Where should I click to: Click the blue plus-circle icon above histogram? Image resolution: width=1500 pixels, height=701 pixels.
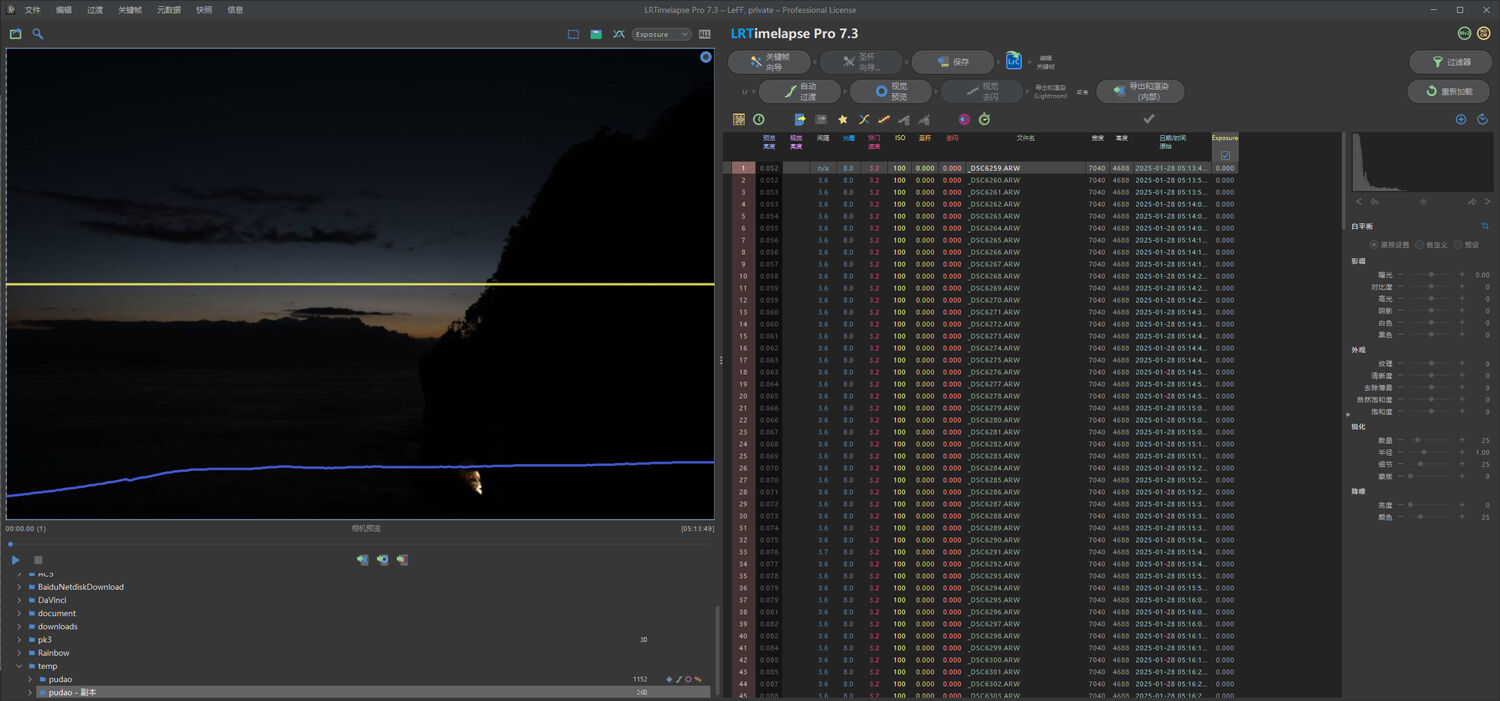1460,120
